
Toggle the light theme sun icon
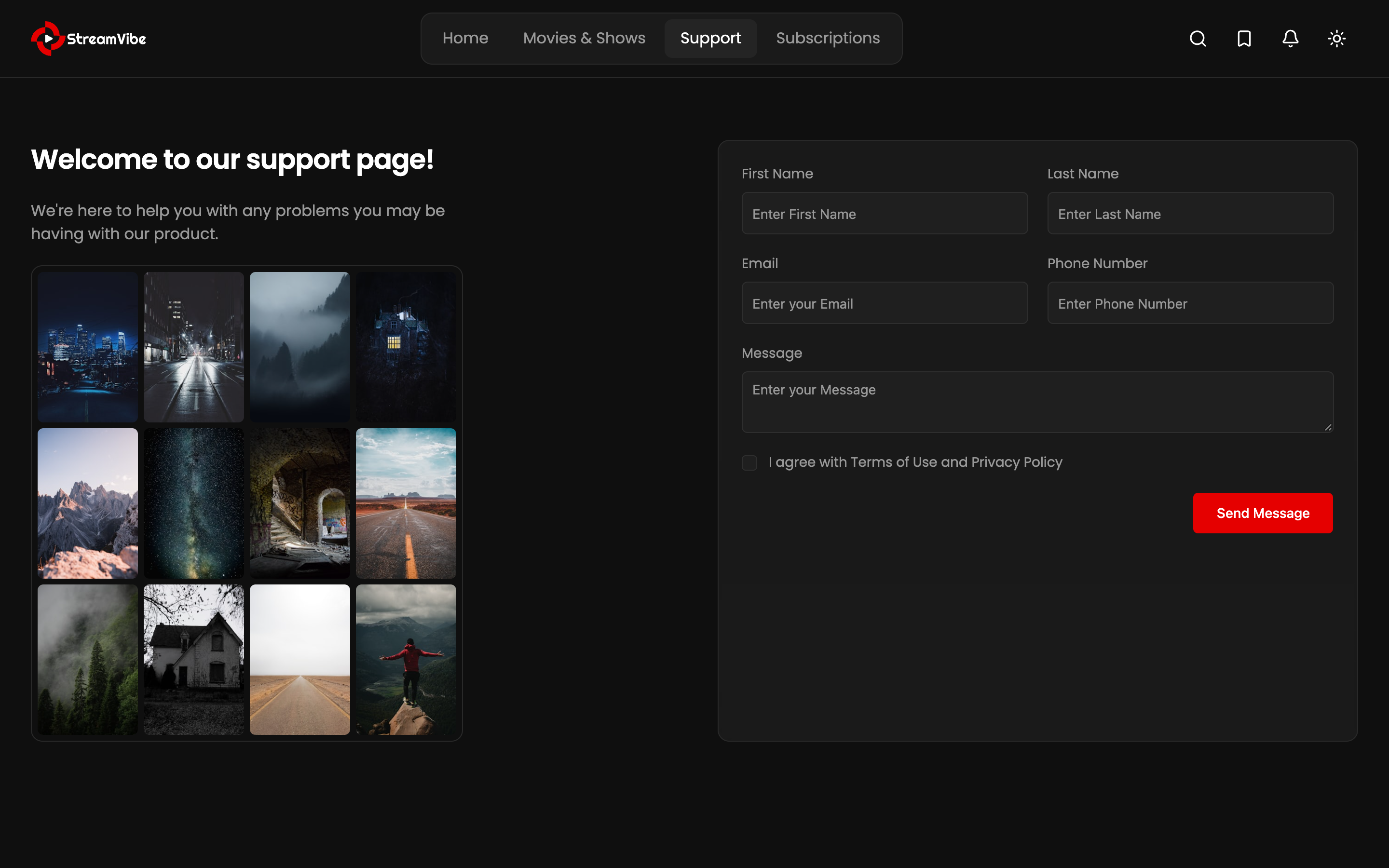(1337, 39)
